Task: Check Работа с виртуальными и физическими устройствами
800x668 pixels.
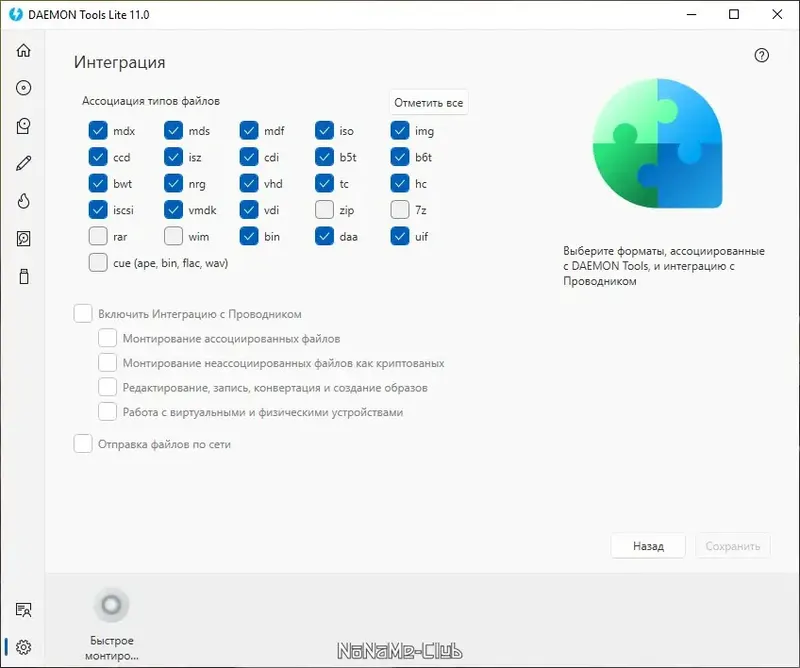Action: point(108,412)
